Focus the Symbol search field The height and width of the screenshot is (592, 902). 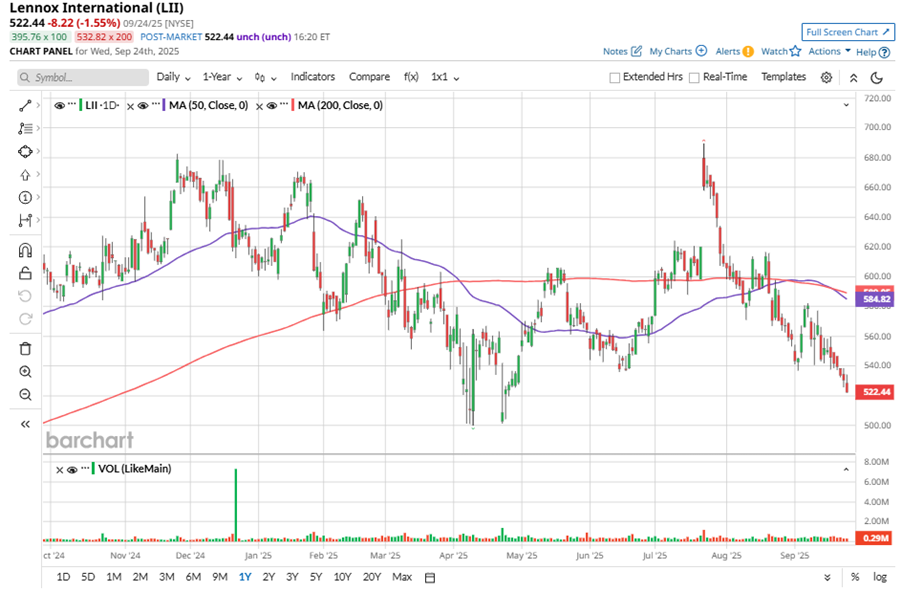(x=82, y=77)
